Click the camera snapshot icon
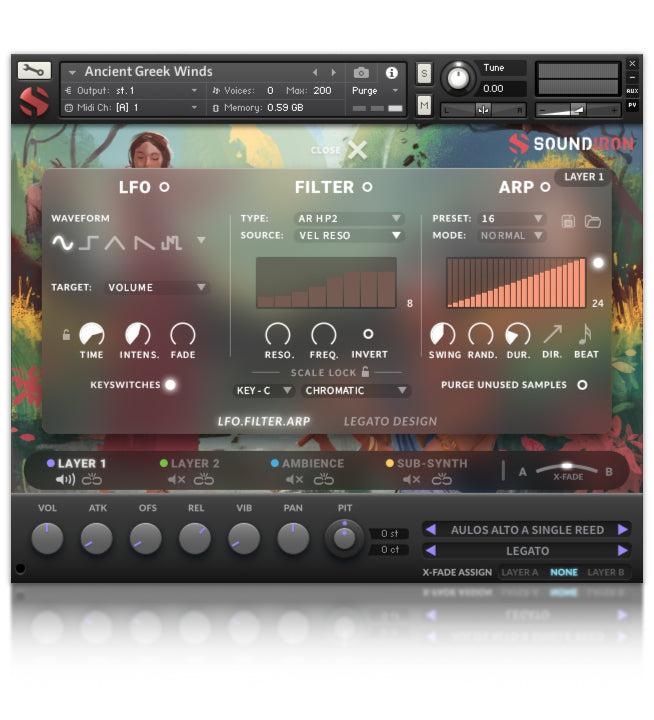This screenshot has height=720, width=654. click(x=361, y=73)
